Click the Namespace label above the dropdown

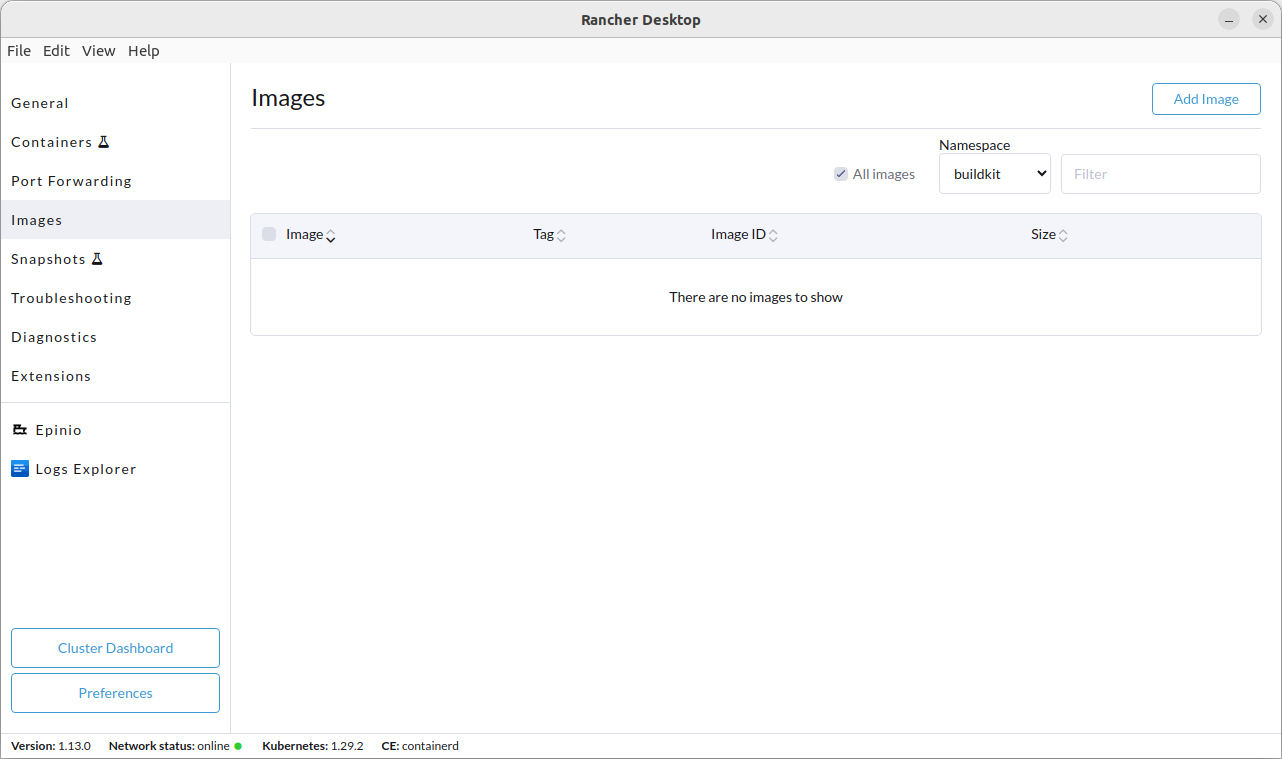coord(975,145)
